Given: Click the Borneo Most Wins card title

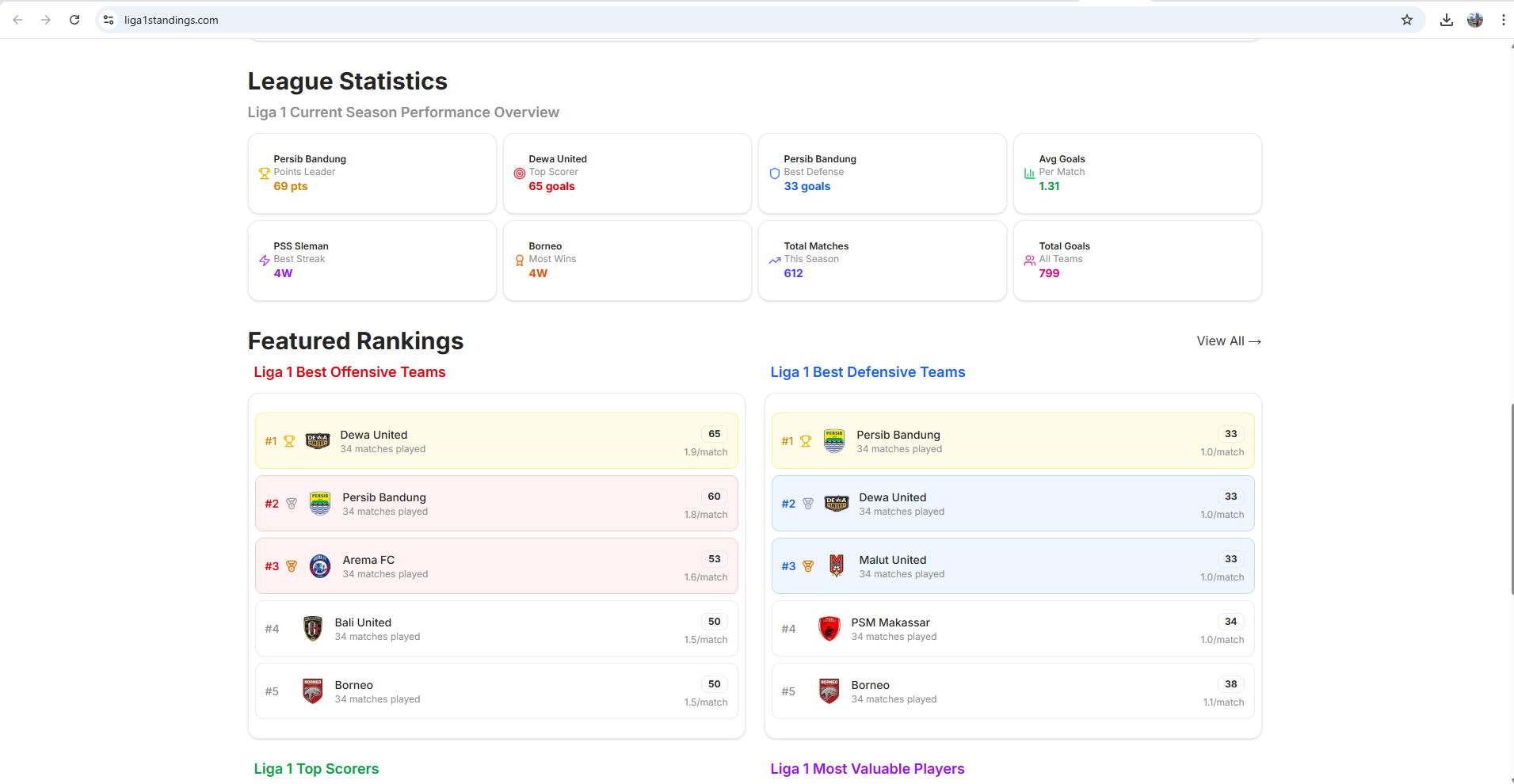Looking at the screenshot, I should [x=545, y=246].
